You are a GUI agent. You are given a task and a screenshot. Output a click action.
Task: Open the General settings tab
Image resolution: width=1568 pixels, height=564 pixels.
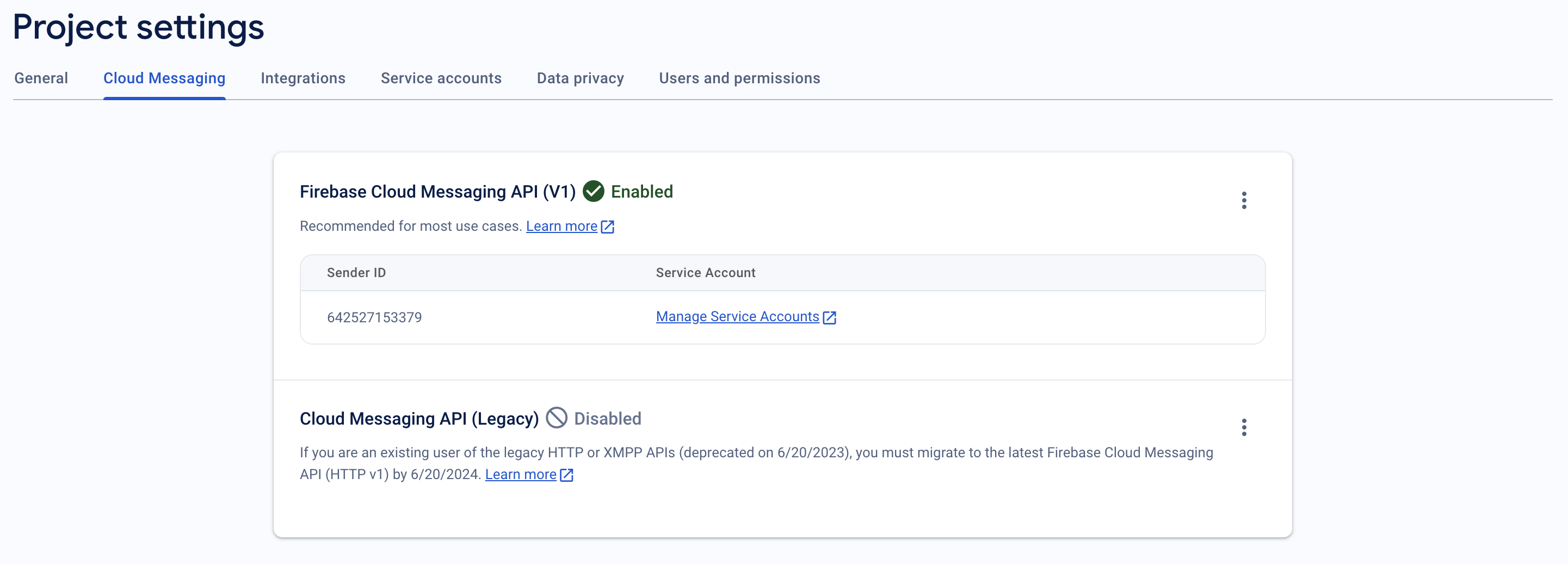click(x=41, y=78)
